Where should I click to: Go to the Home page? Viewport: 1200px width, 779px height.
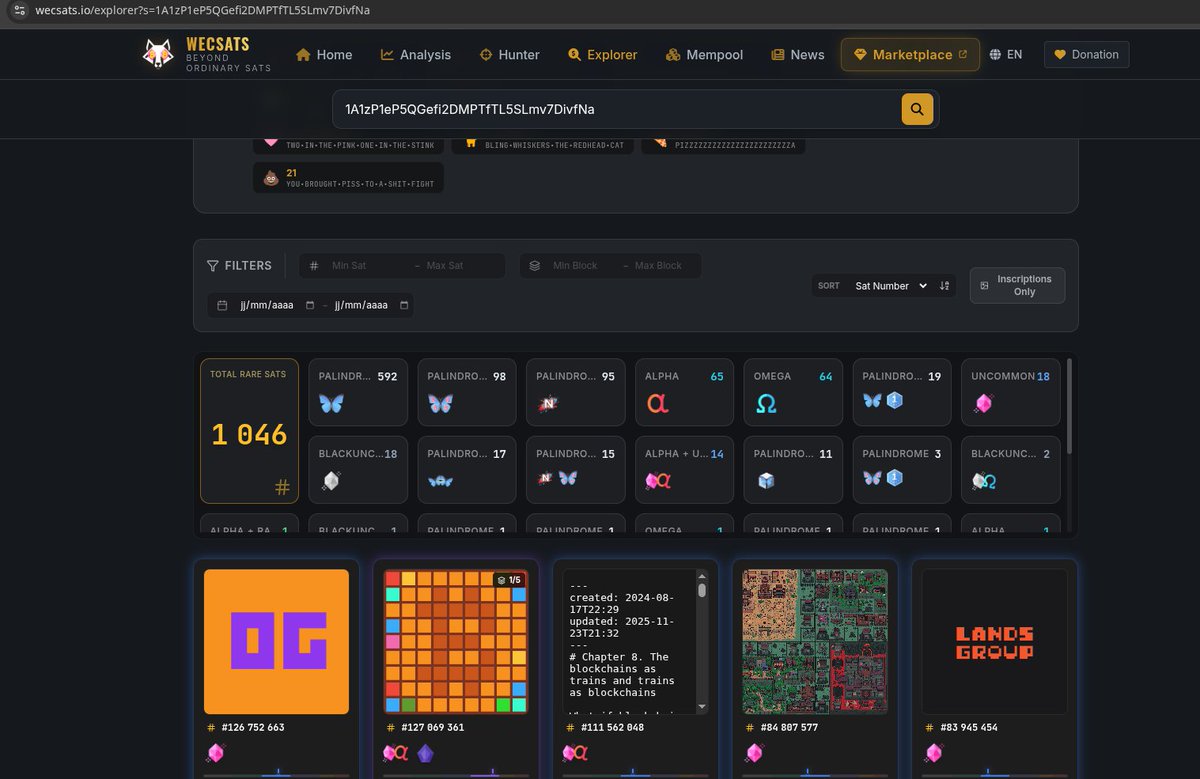(x=324, y=55)
